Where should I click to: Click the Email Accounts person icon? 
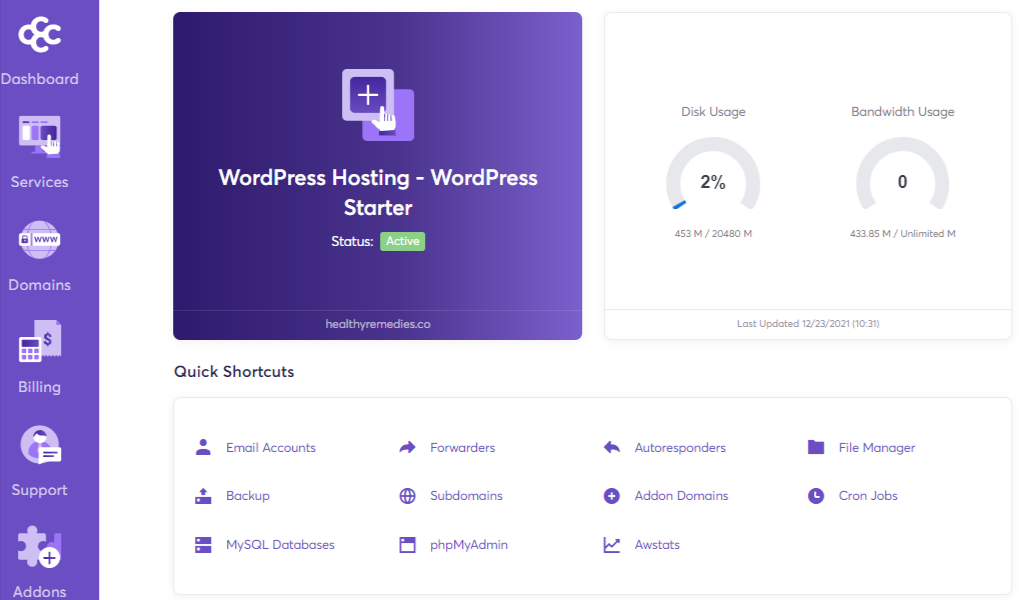pos(203,447)
